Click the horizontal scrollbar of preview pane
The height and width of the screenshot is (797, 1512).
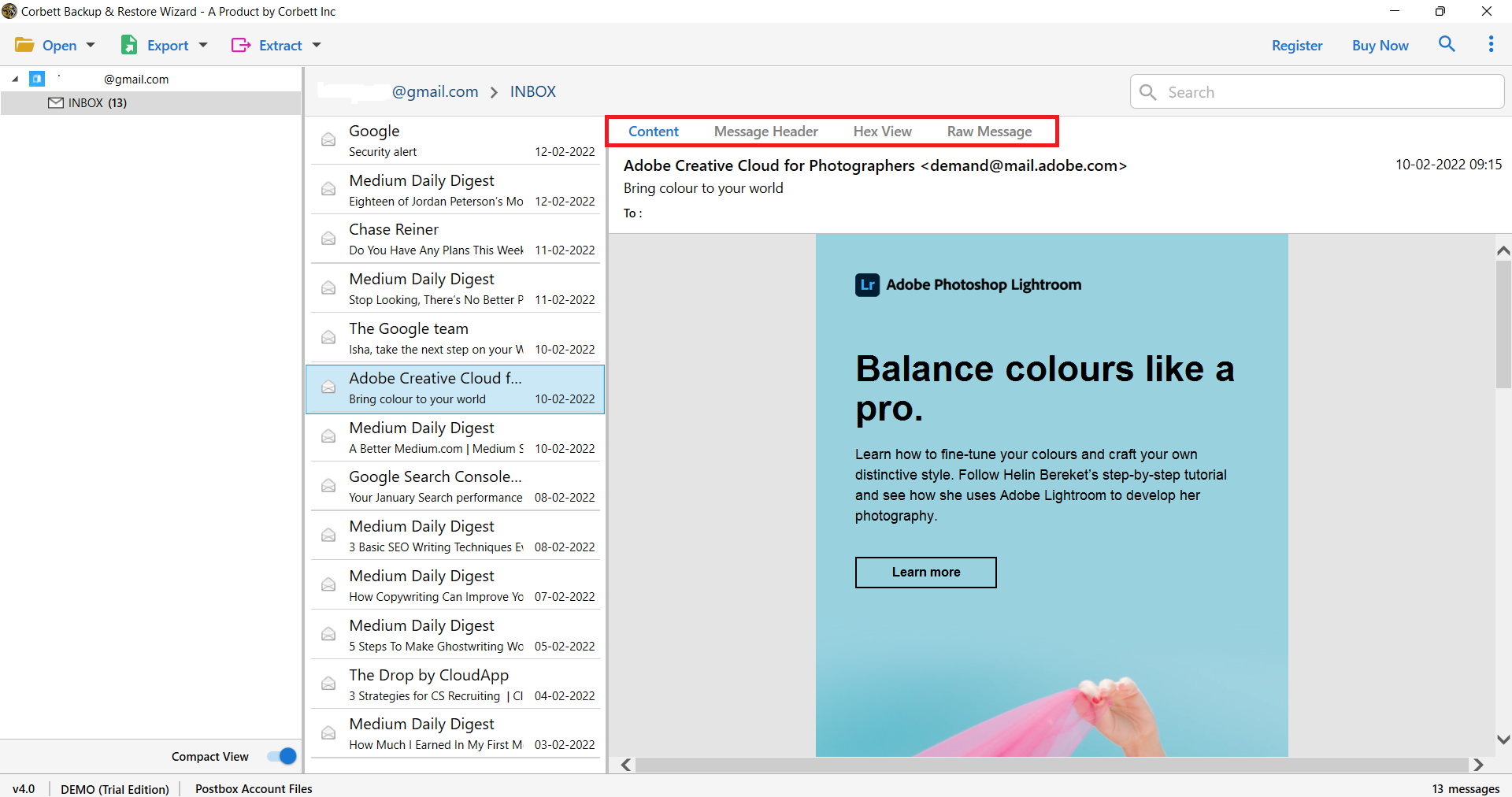click(x=1051, y=765)
